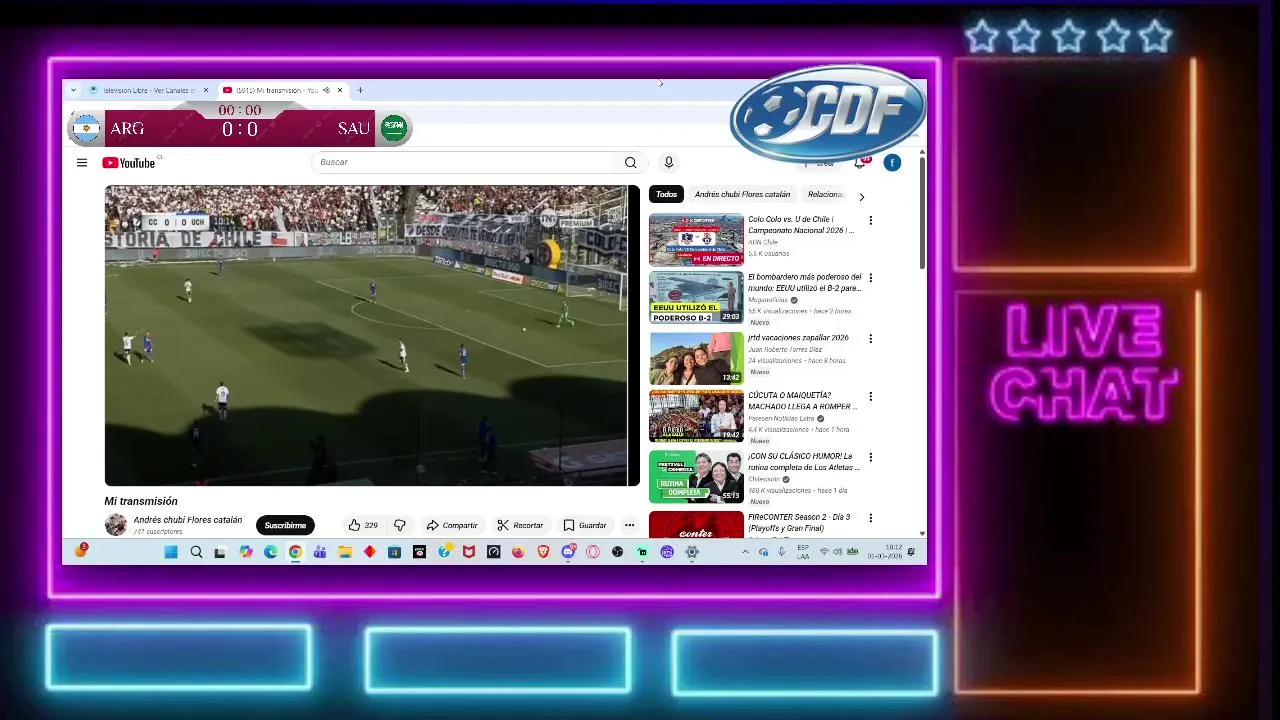Open the settings gear app in taskbar

coord(691,552)
